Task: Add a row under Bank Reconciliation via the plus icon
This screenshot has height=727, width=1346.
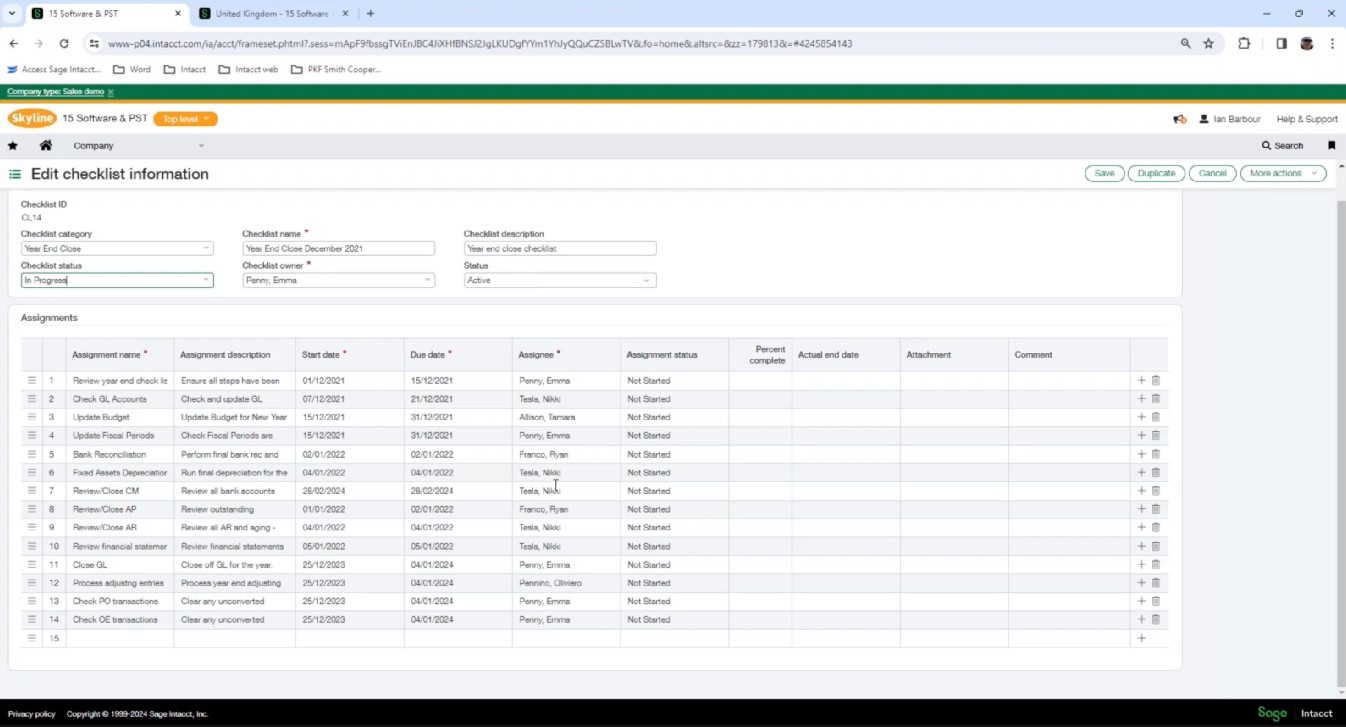Action: [1140, 454]
